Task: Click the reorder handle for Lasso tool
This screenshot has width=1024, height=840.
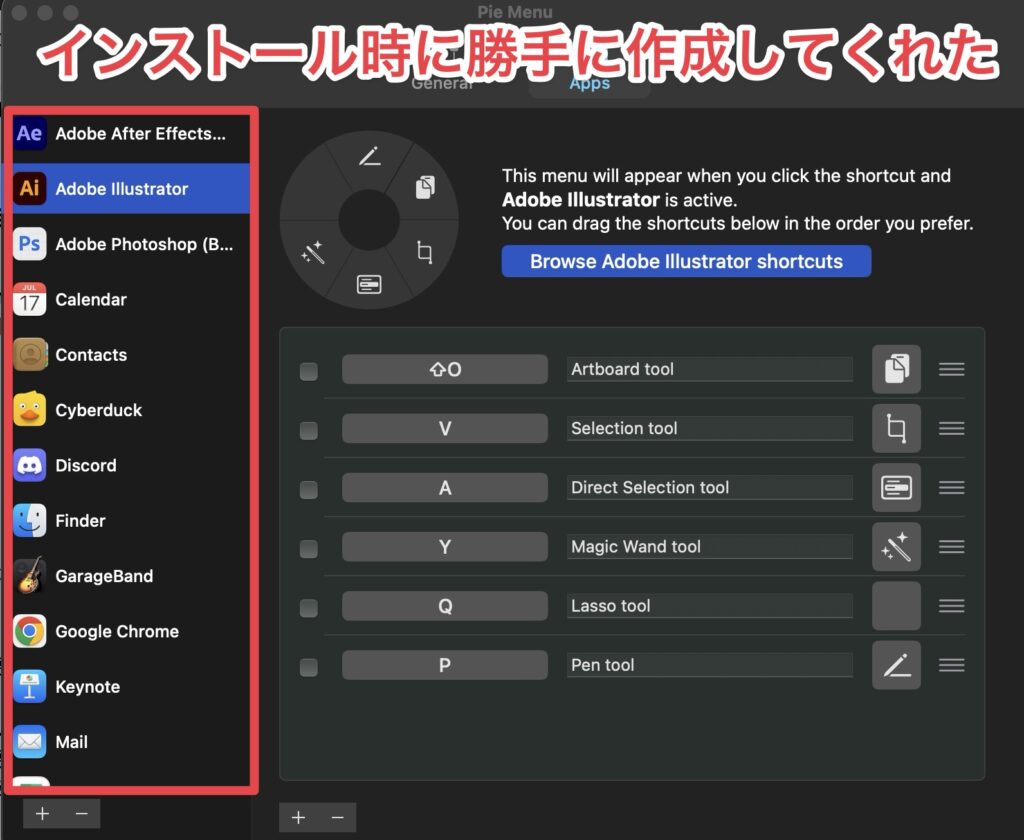Action: pos(952,606)
